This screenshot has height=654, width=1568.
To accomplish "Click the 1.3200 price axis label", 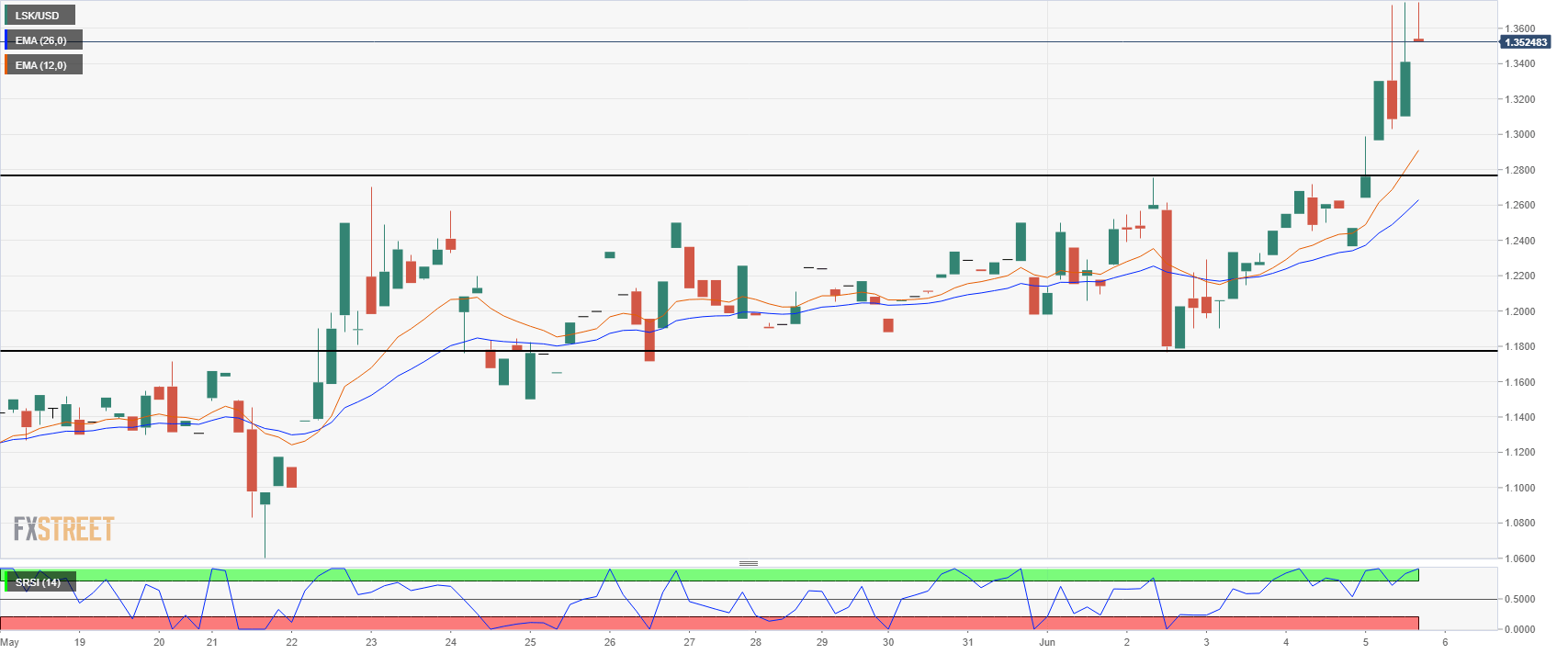I will pos(1518,100).
